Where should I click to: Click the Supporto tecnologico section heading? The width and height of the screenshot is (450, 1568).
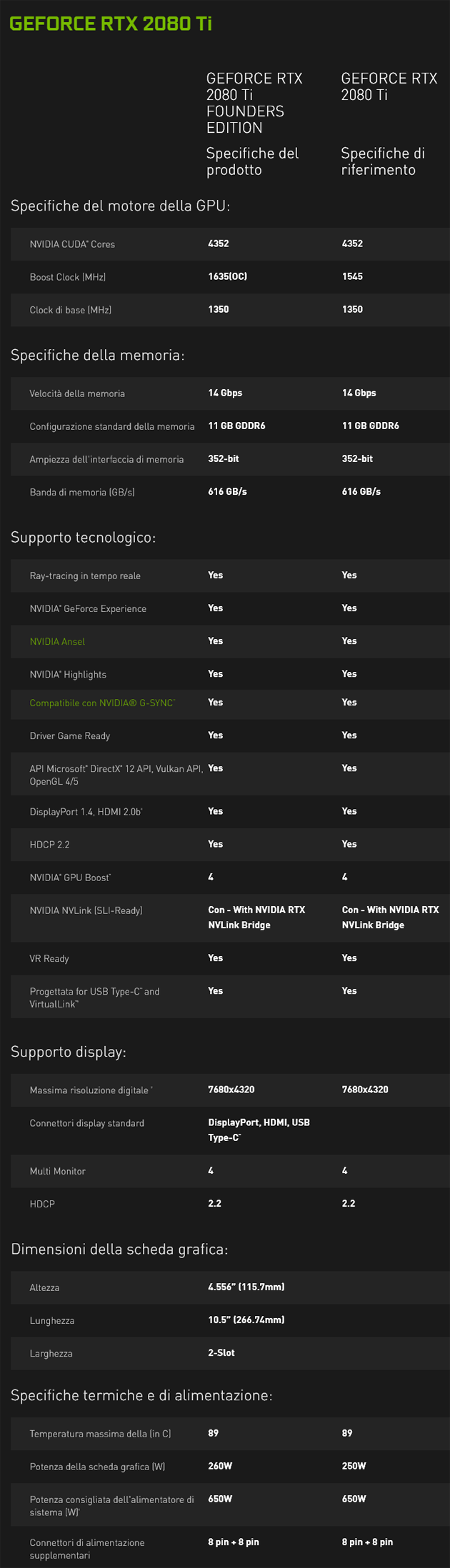[83, 537]
